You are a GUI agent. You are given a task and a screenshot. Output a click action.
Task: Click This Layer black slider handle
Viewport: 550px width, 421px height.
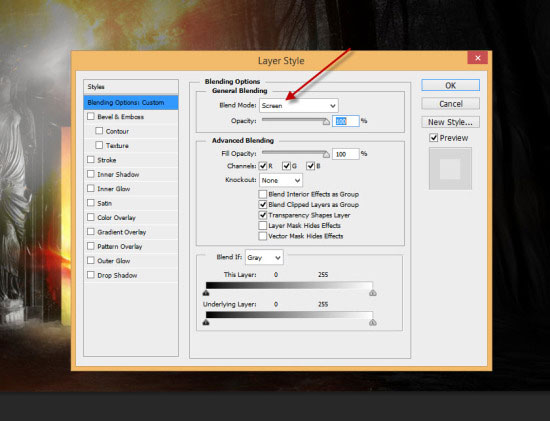pos(206,293)
